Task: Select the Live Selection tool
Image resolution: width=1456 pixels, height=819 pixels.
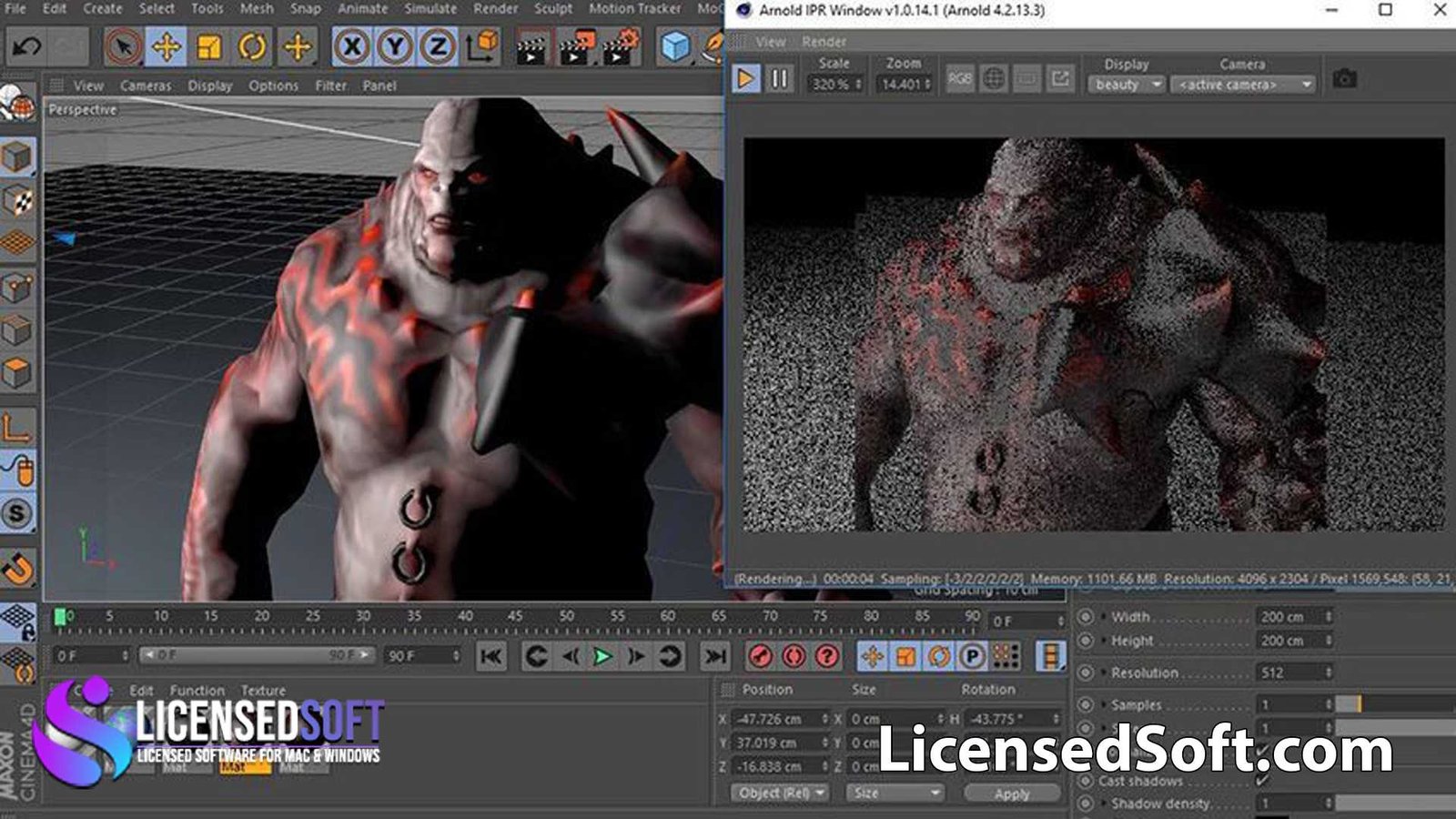Action: pyautogui.click(x=123, y=46)
